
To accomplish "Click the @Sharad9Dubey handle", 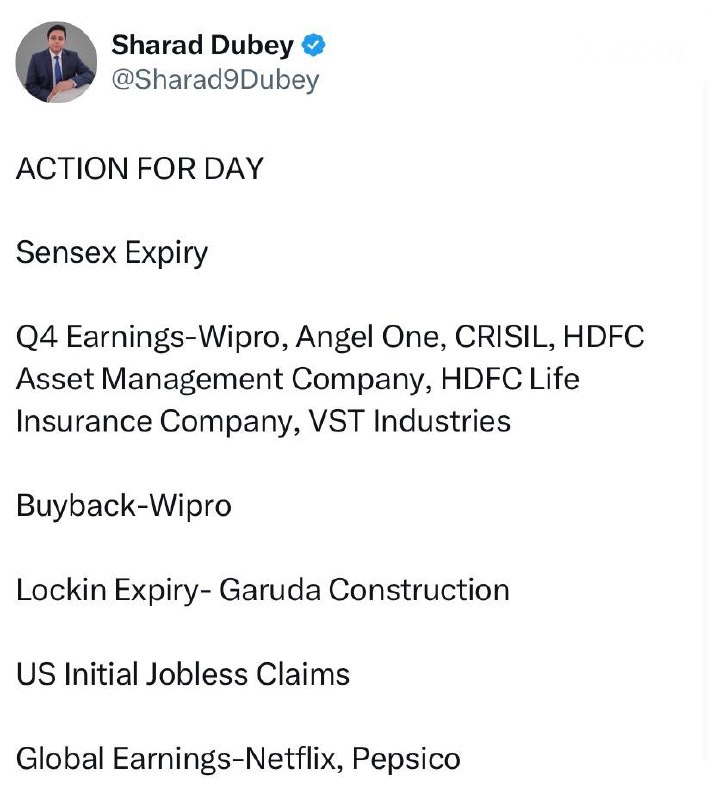I will click(x=214, y=79).
